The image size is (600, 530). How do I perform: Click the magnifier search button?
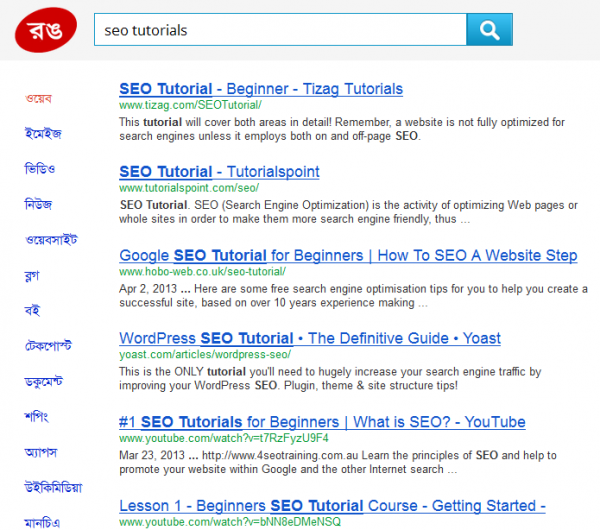489,29
